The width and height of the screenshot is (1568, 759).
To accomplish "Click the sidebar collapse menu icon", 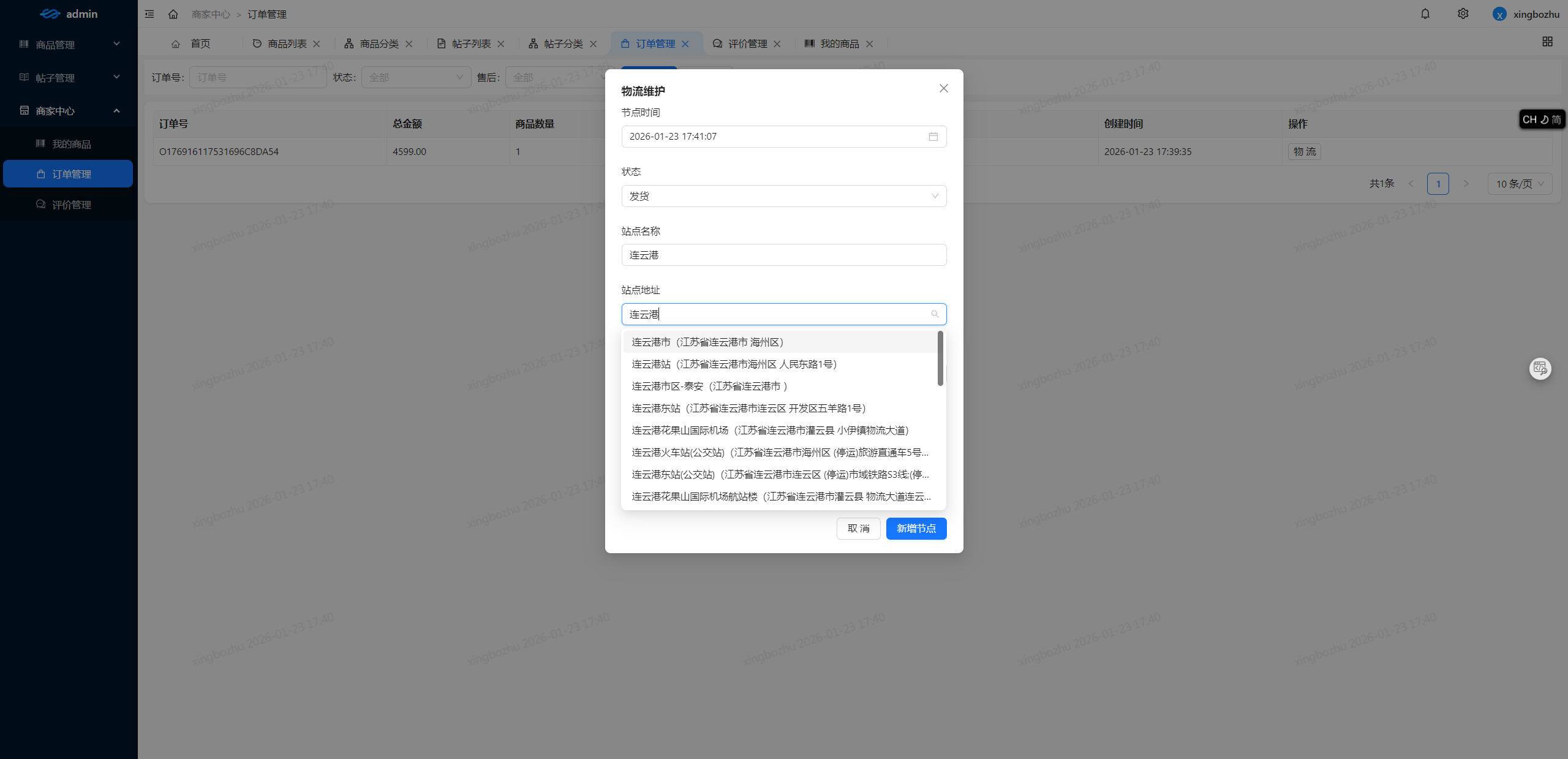I will point(149,14).
